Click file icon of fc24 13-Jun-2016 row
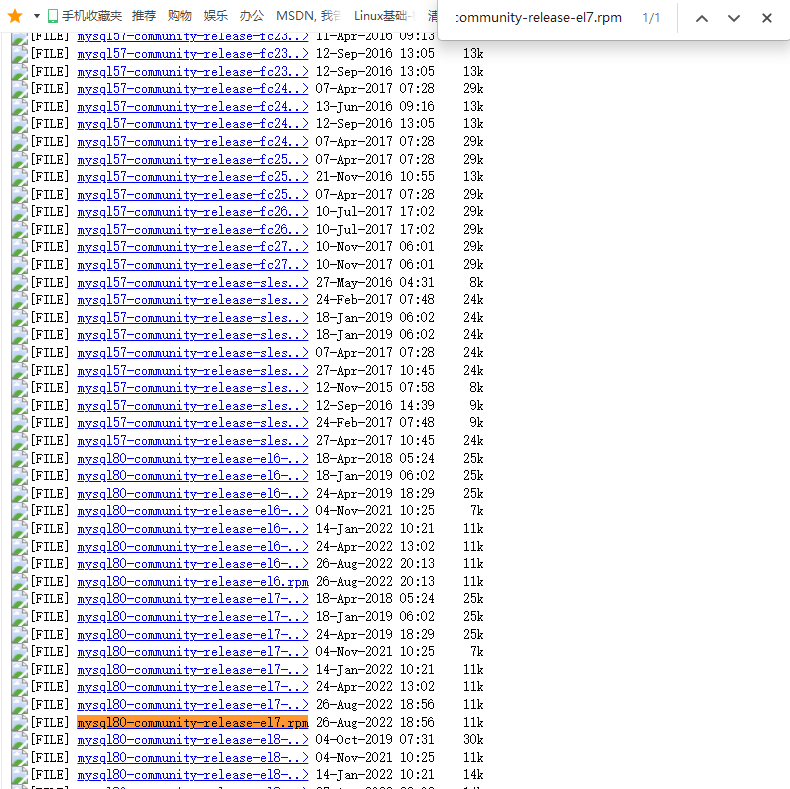 pos(19,107)
